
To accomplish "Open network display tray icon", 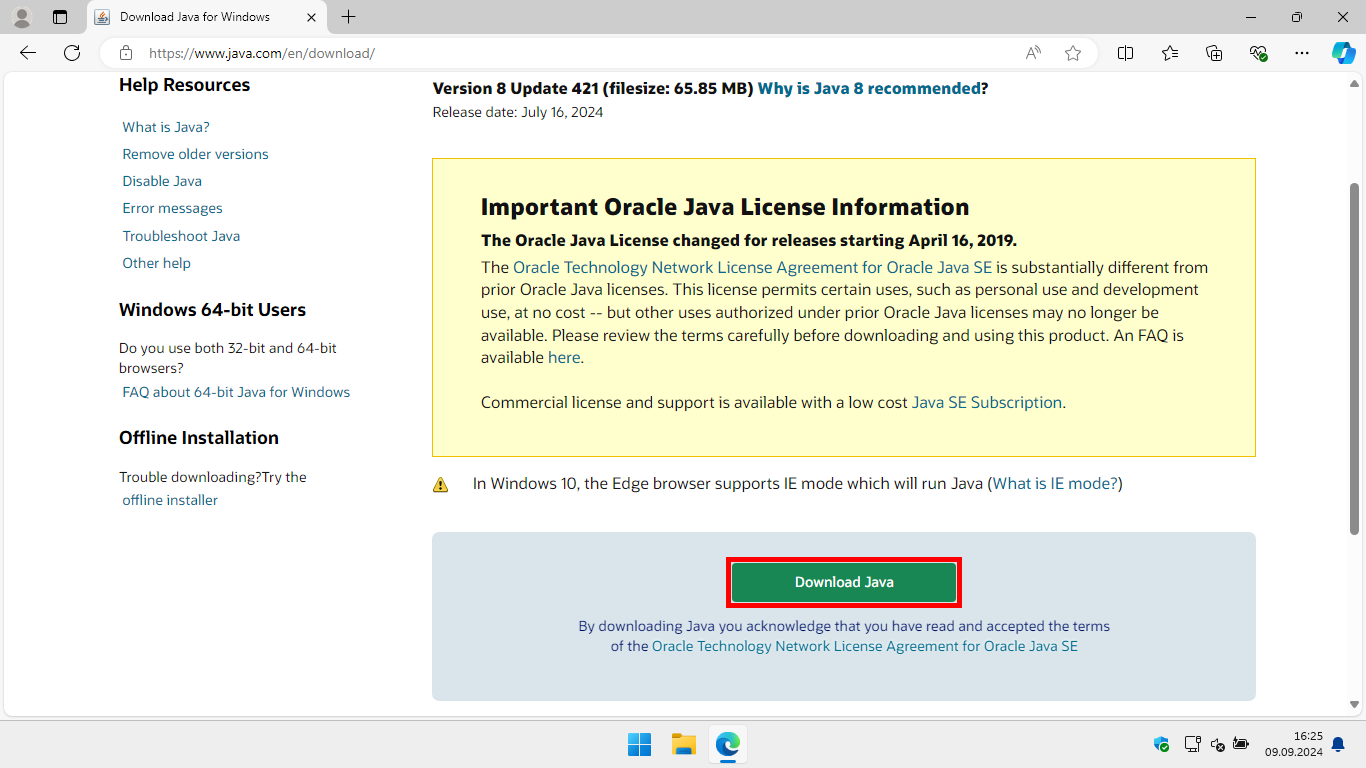I will [1192, 744].
